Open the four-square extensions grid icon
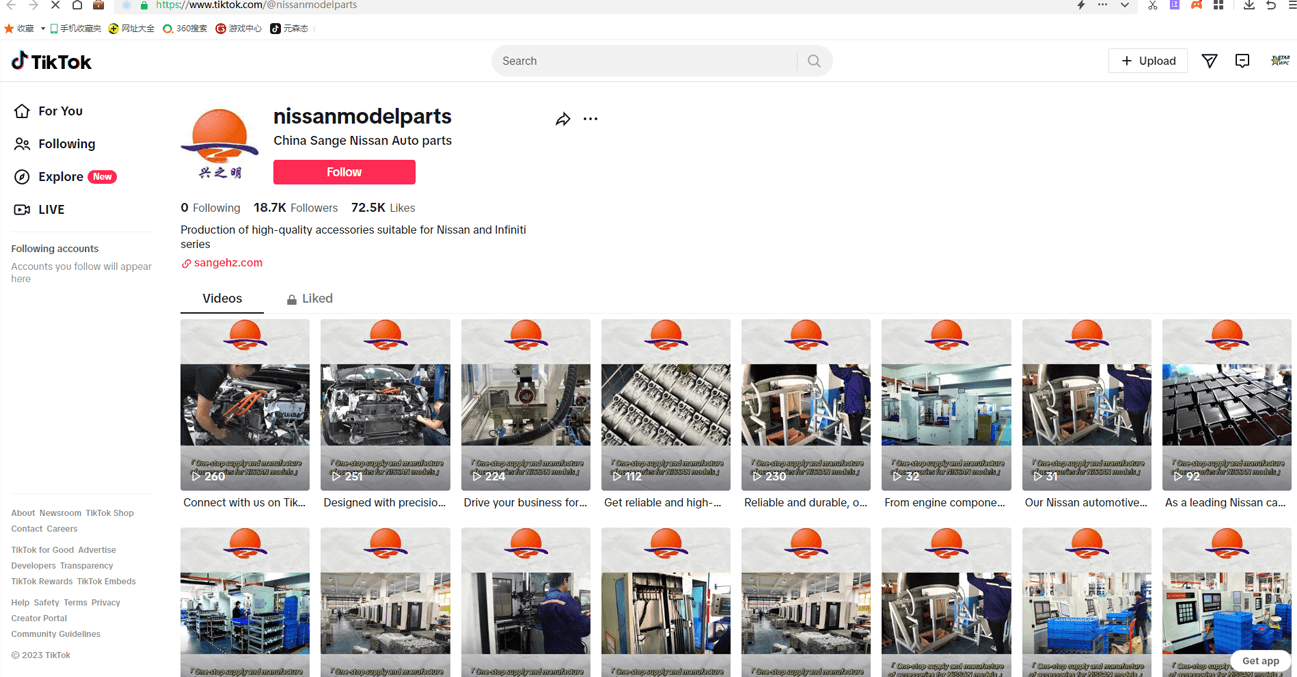This screenshot has height=677, width=1297. (x=1219, y=5)
